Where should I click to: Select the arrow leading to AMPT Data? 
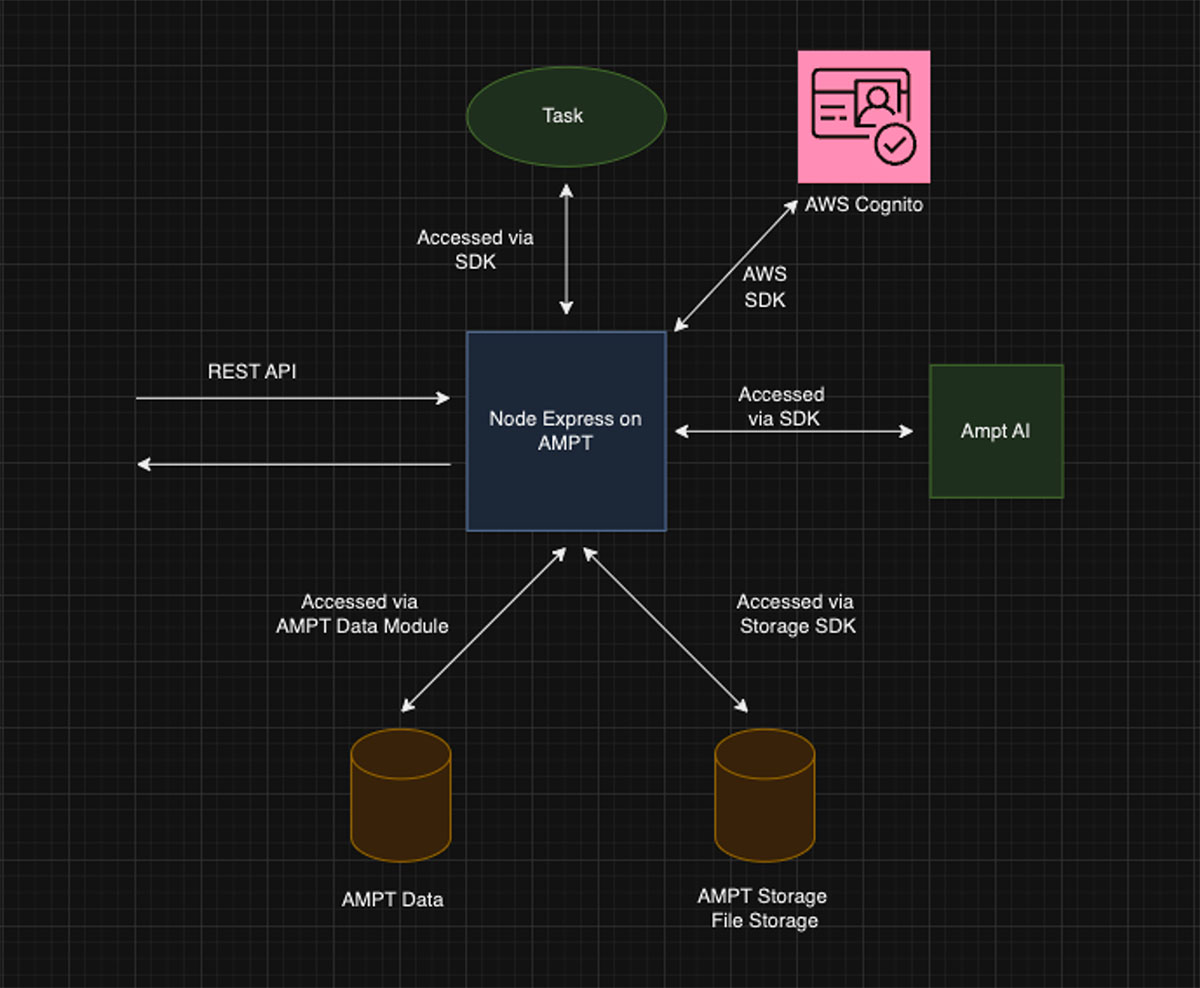(485, 629)
